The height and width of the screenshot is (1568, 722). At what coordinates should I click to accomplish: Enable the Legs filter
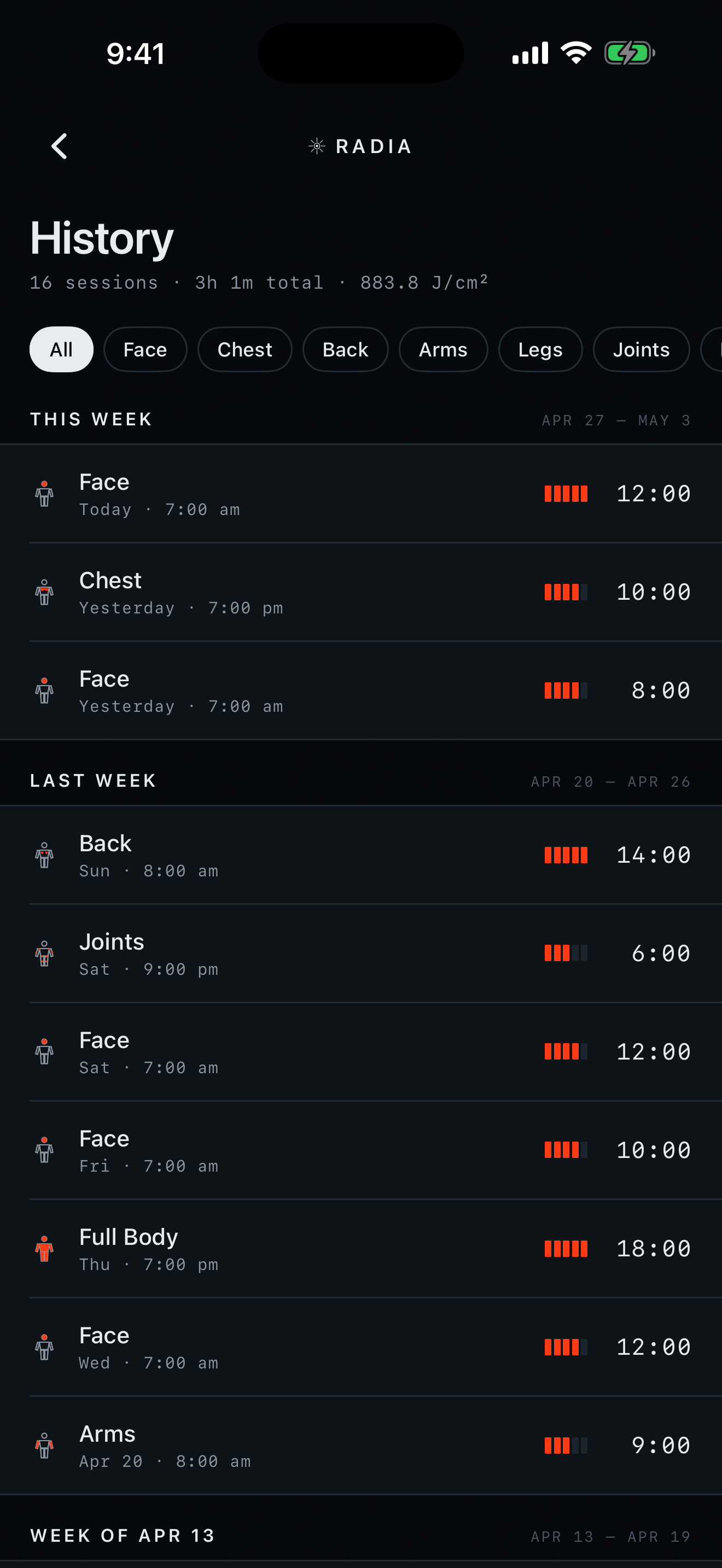tap(540, 349)
